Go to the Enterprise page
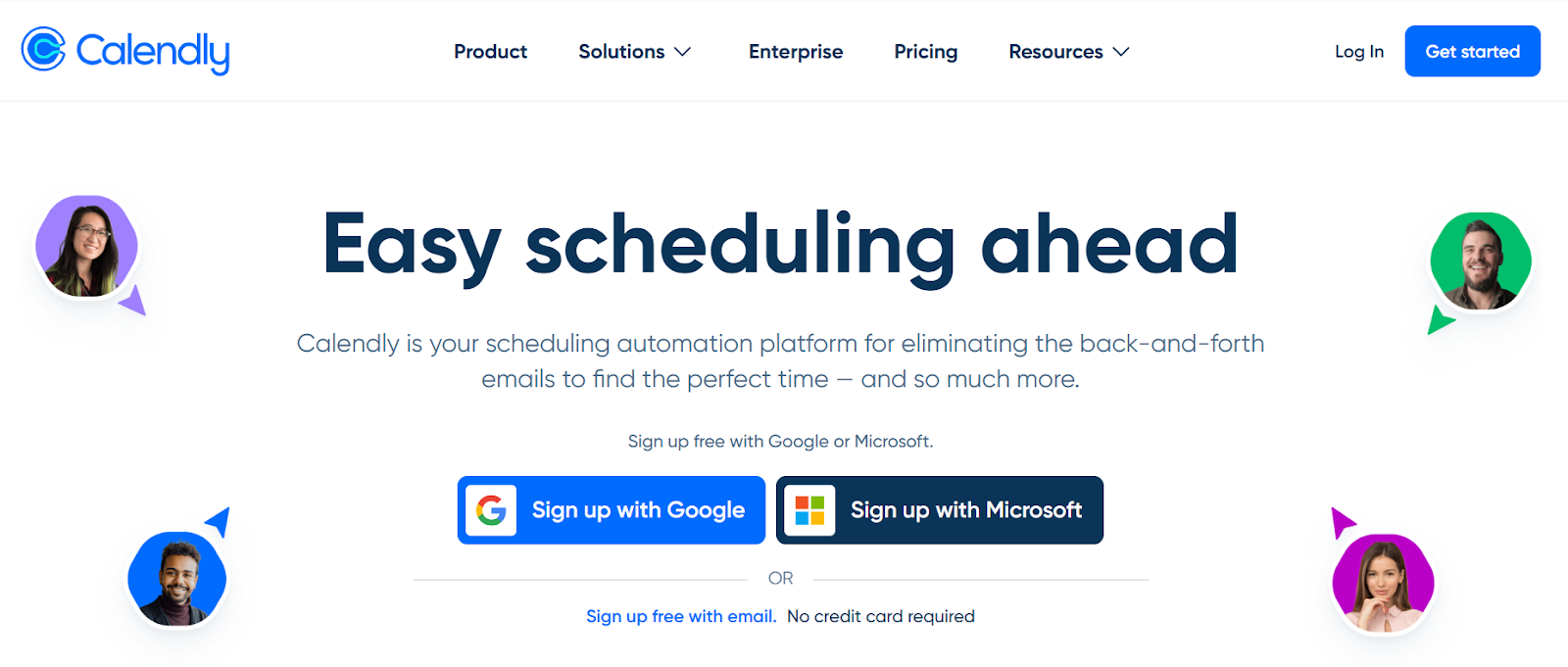Image resolution: width=1568 pixels, height=667 pixels. tap(795, 52)
